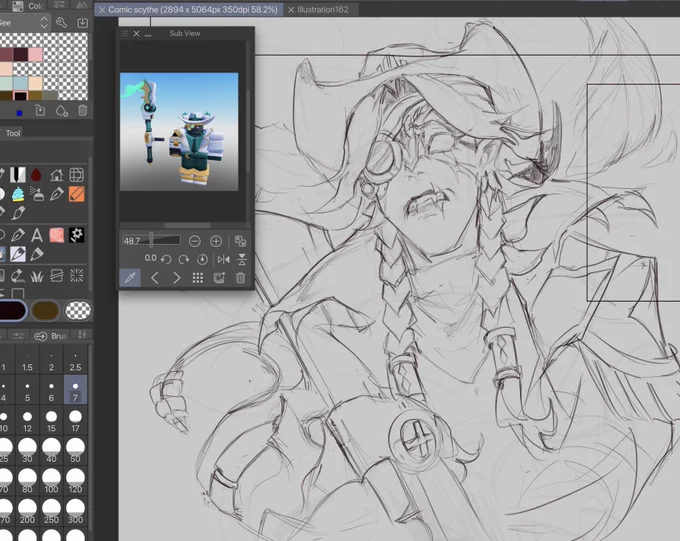Choose brush size 50
The width and height of the screenshot is (680, 541).
point(75,451)
